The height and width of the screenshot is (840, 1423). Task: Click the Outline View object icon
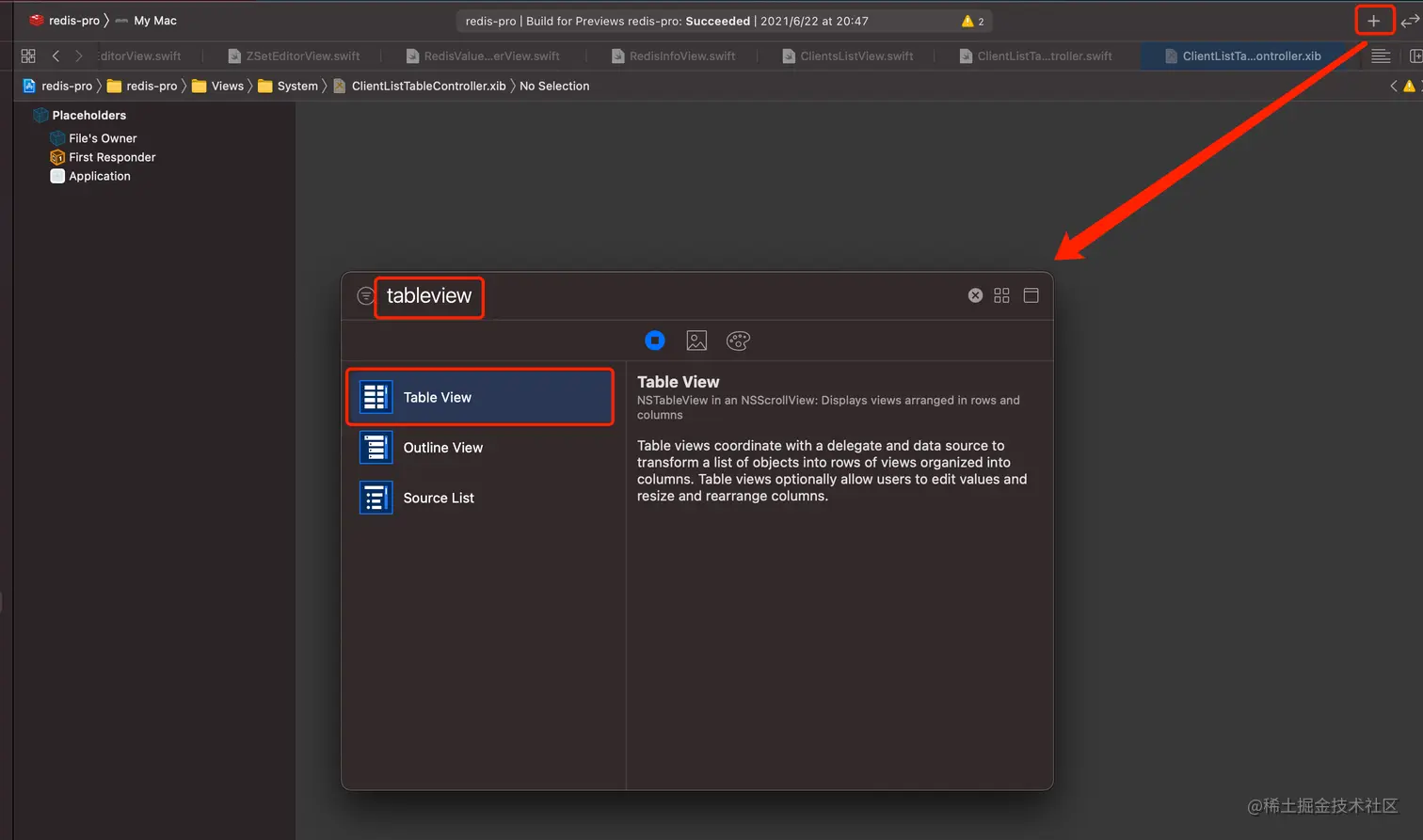tap(376, 448)
